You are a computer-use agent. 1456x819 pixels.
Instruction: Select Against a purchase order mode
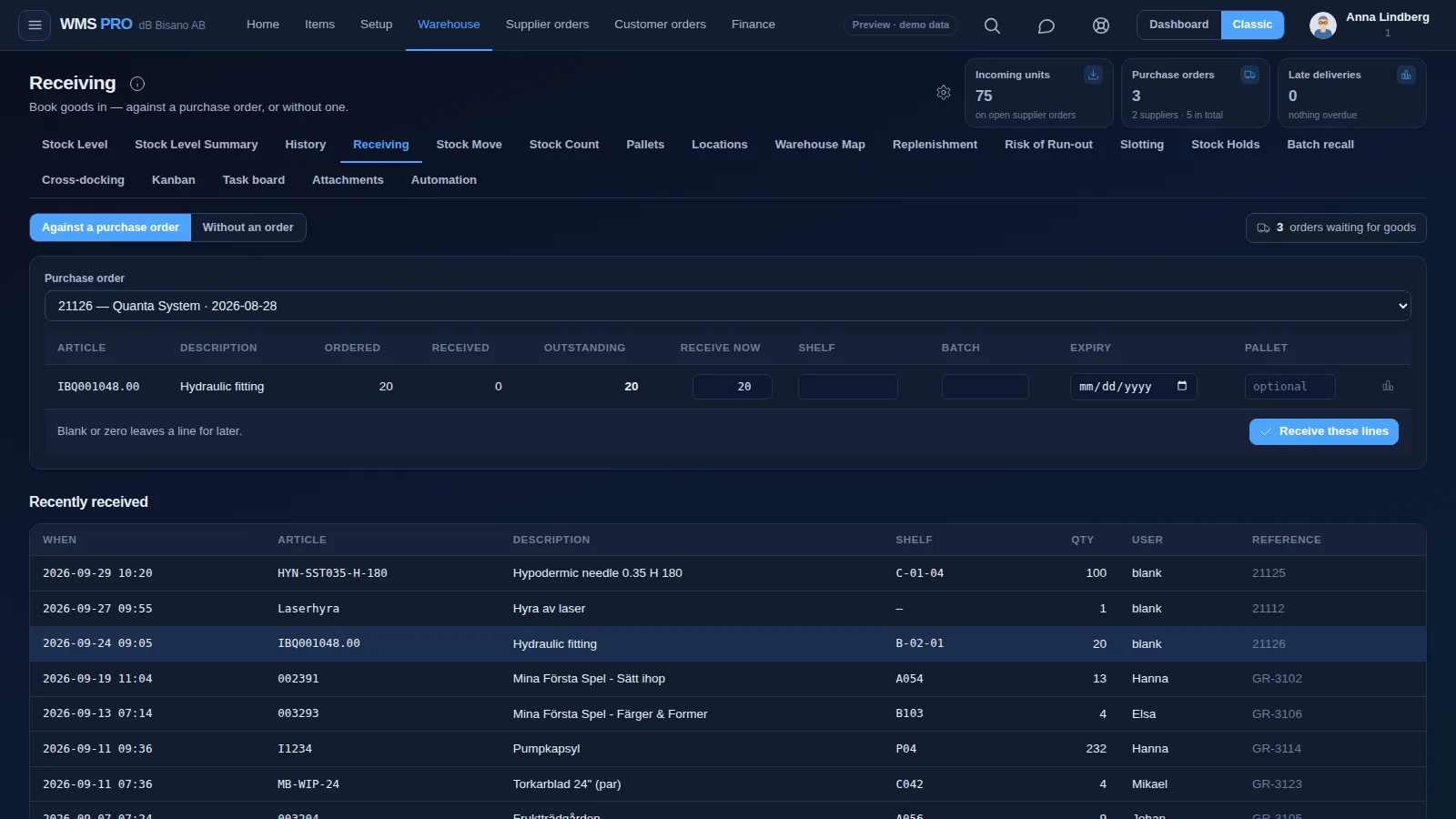tap(110, 227)
